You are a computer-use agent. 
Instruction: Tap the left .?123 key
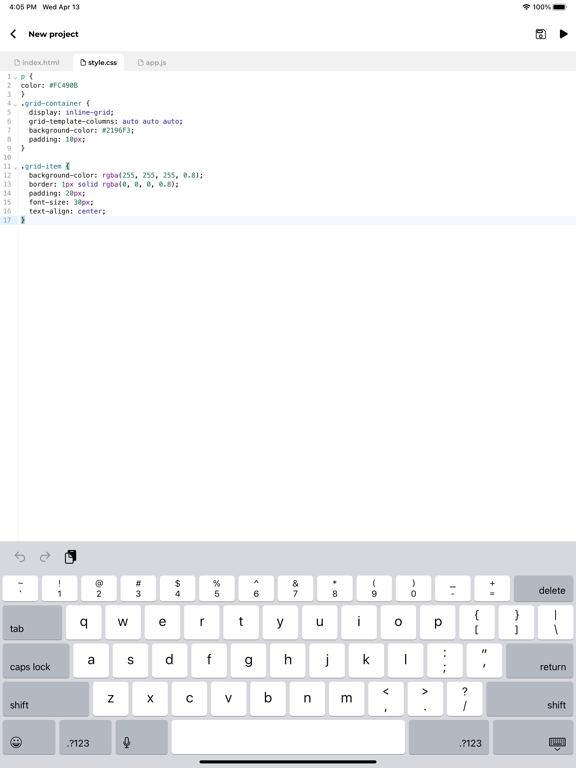[x=85, y=737]
